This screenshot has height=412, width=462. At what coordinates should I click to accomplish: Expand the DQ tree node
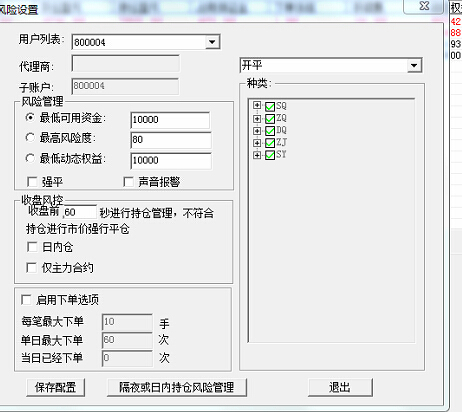pyautogui.click(x=257, y=130)
